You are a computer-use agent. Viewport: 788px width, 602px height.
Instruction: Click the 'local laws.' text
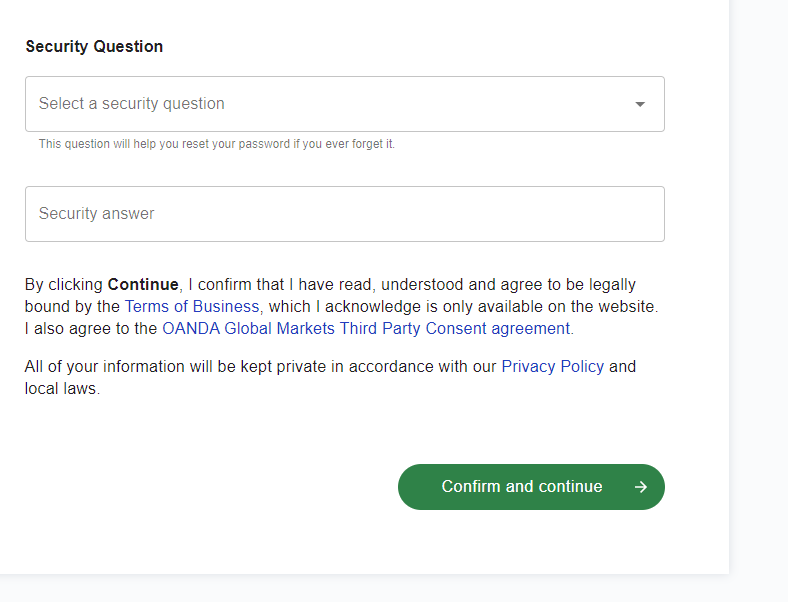pos(62,389)
